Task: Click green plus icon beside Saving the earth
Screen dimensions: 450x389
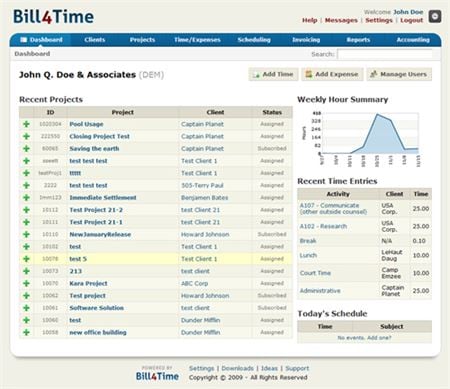Action: coord(26,149)
